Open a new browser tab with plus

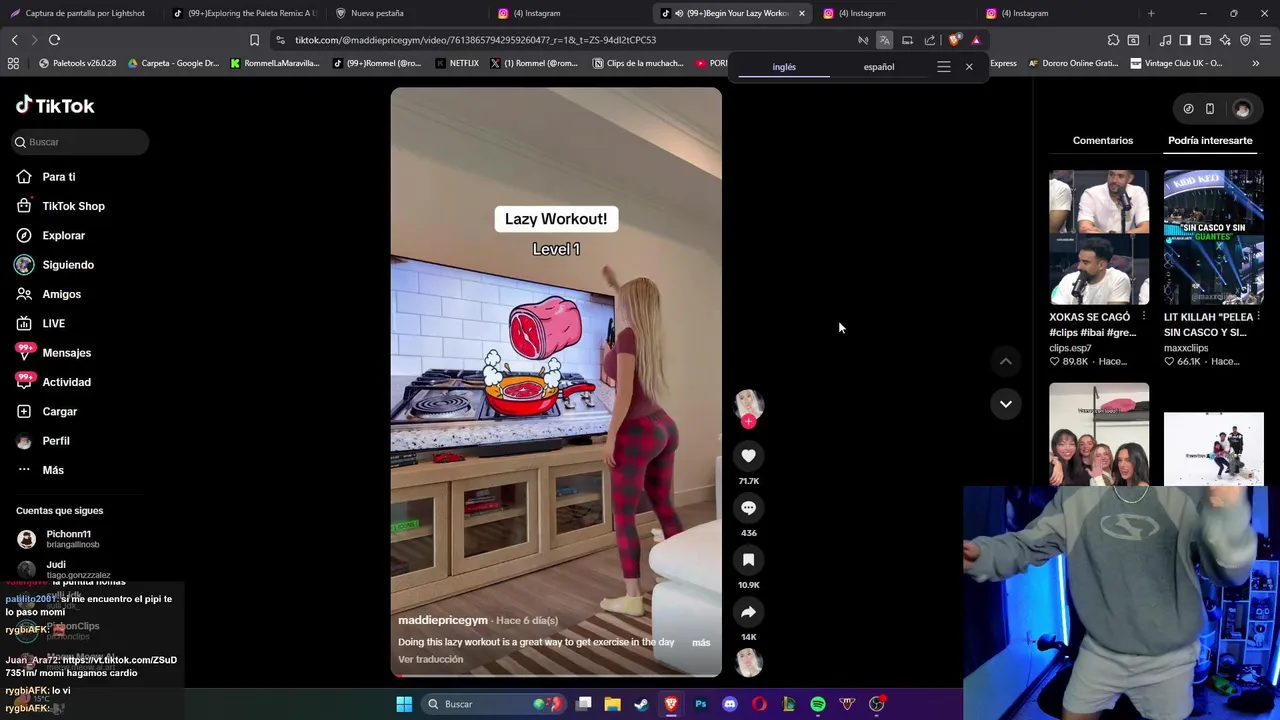click(x=1151, y=13)
